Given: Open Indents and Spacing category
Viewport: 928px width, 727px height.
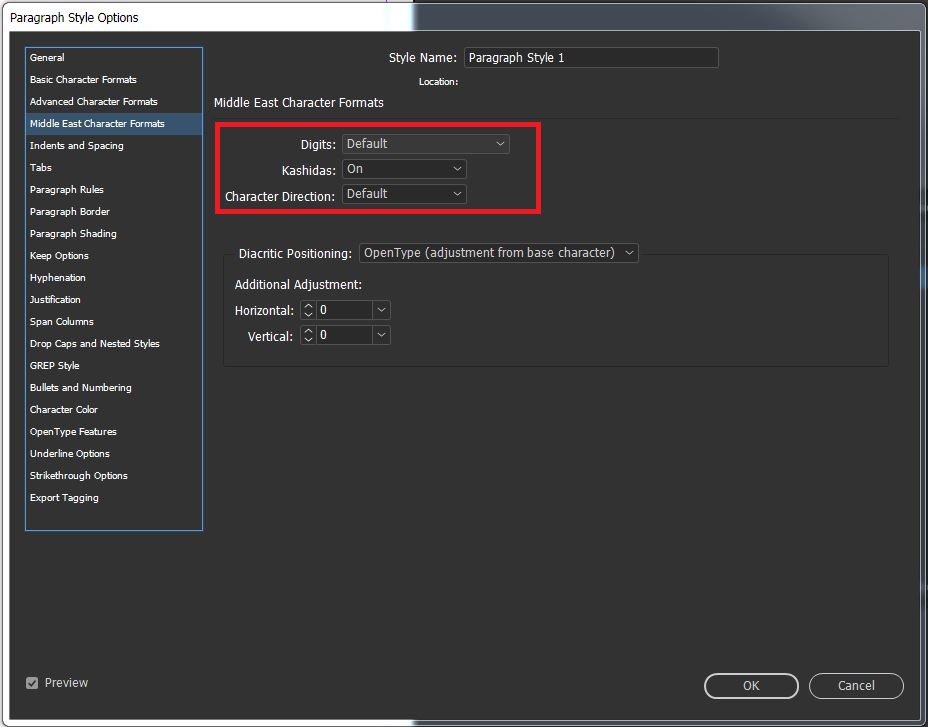Looking at the screenshot, I should click(114, 145).
